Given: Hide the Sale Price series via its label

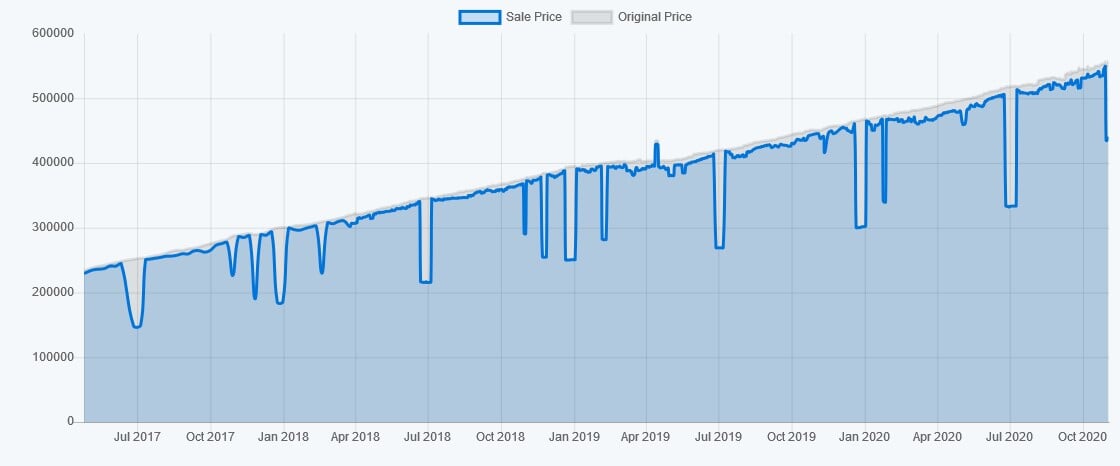Looking at the screenshot, I should [x=534, y=16].
